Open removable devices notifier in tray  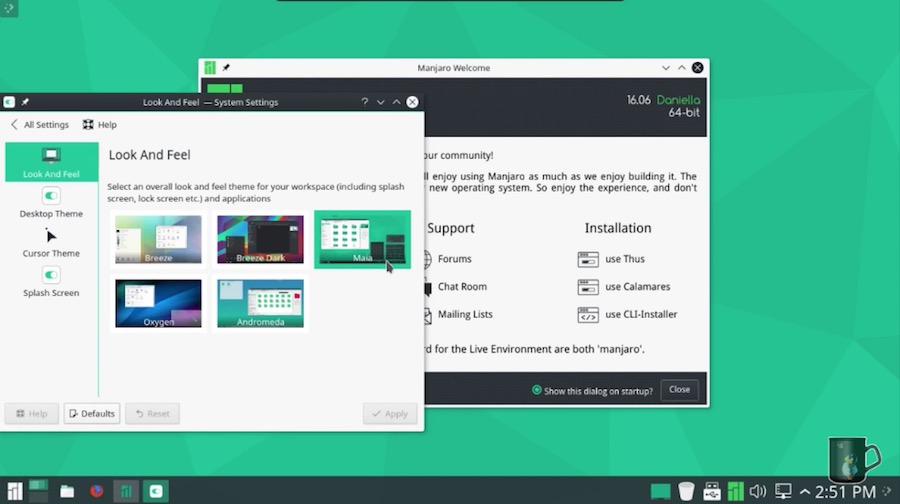(x=712, y=491)
